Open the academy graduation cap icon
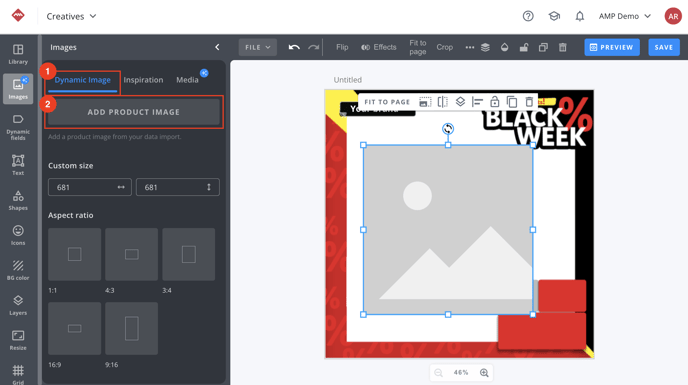This screenshot has width=688, height=385. point(554,16)
